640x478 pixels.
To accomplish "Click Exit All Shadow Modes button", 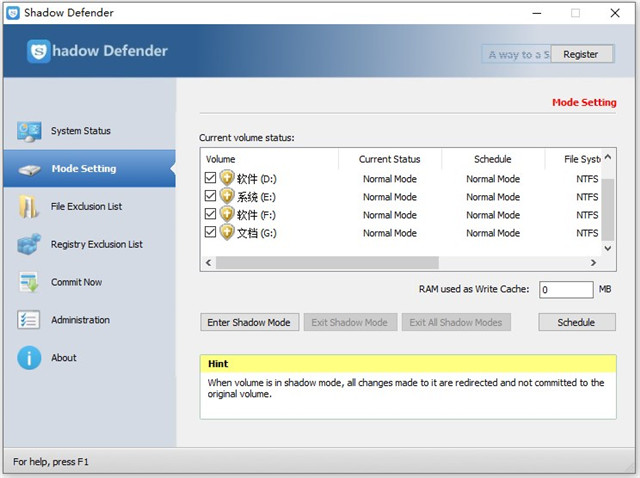I will coord(456,322).
